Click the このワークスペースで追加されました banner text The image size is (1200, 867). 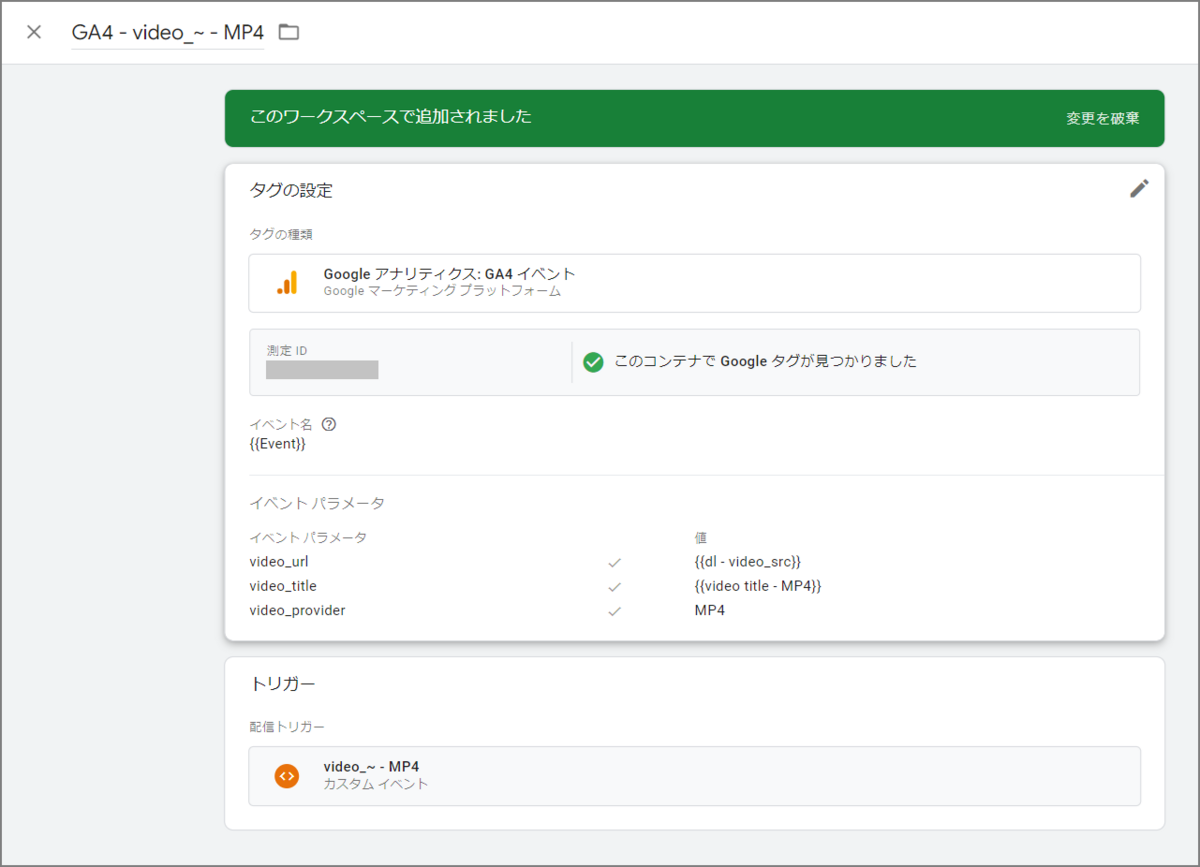click(390, 117)
